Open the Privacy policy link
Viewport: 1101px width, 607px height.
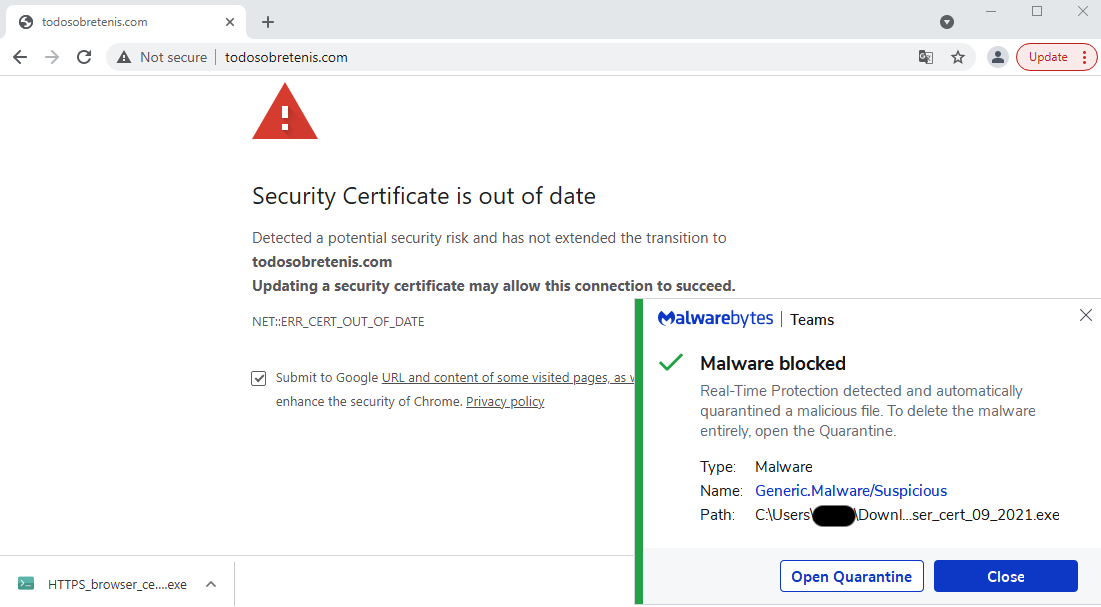505,401
